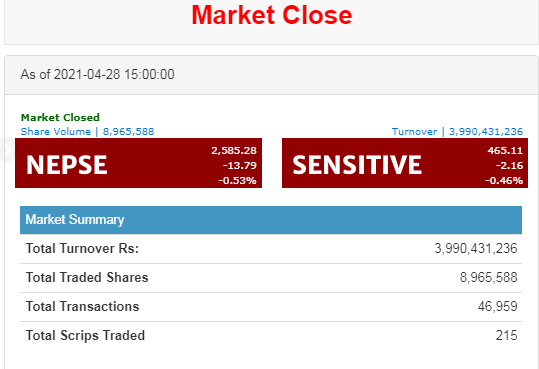Click the As of 2021-04-28 timestamp
Viewport: 539px width, 369px height.
tap(97, 74)
